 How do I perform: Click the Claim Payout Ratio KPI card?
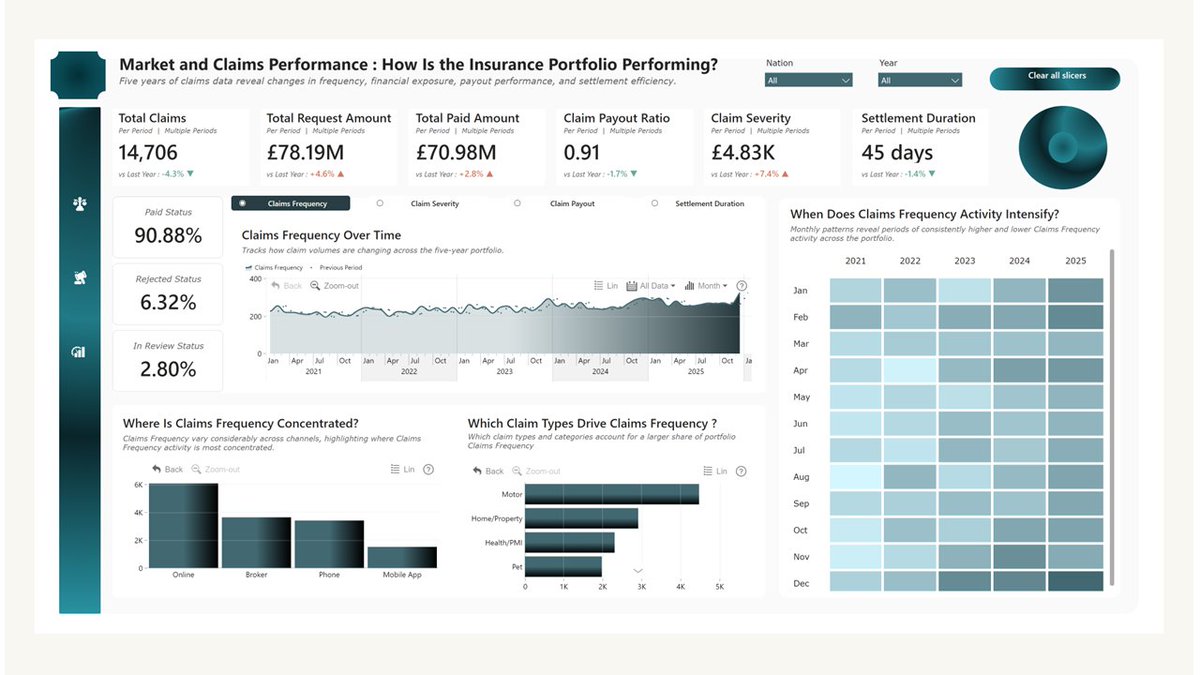tap(625, 147)
